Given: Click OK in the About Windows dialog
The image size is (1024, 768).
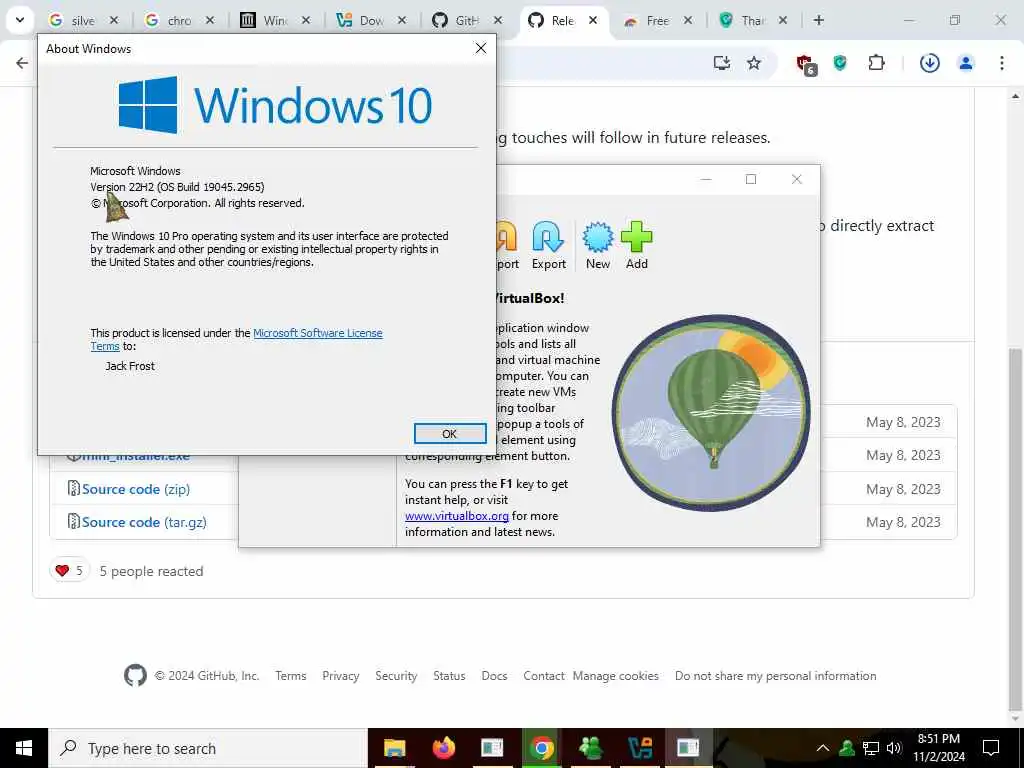Looking at the screenshot, I should 450,434.
